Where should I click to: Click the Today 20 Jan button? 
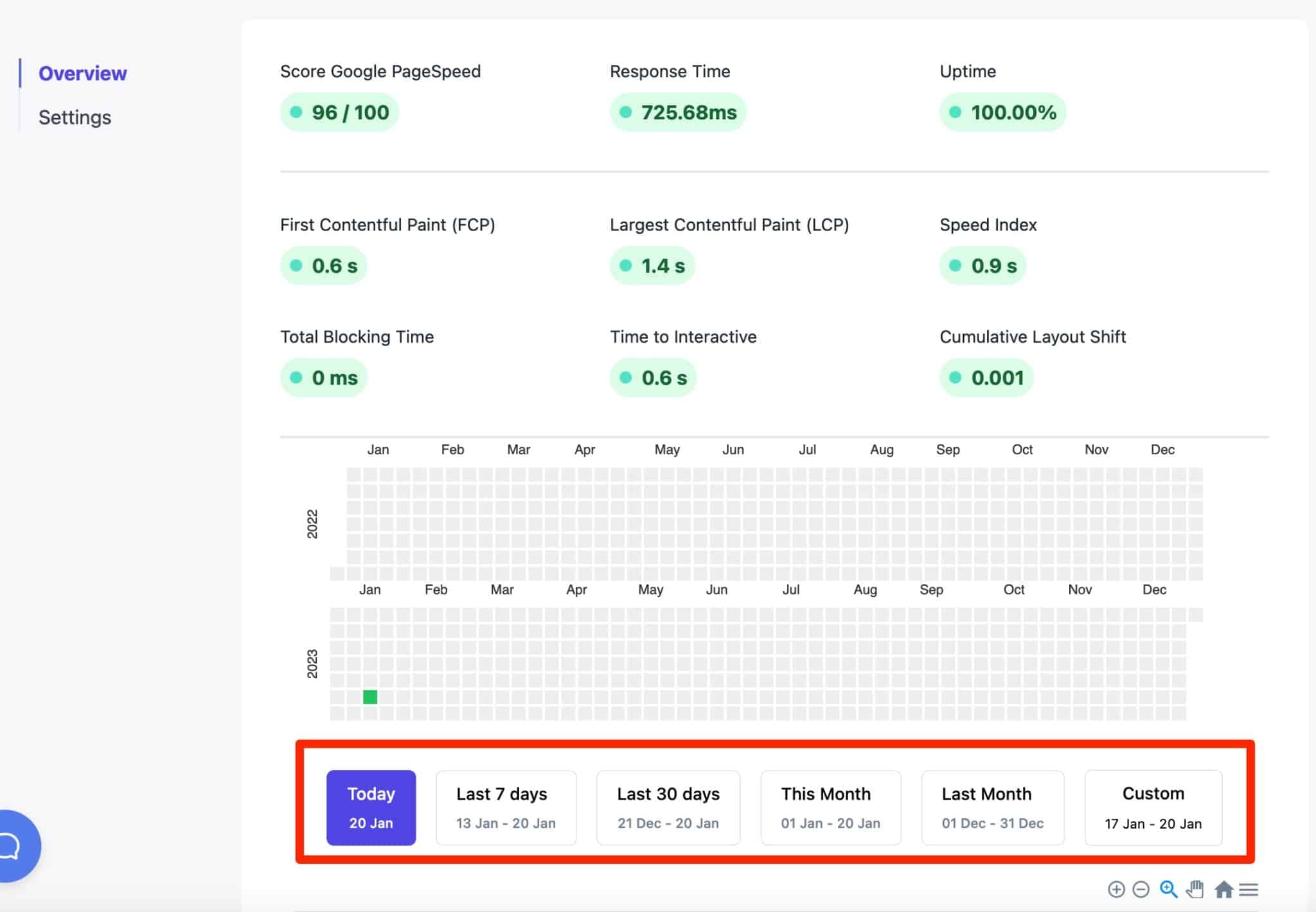click(x=371, y=807)
